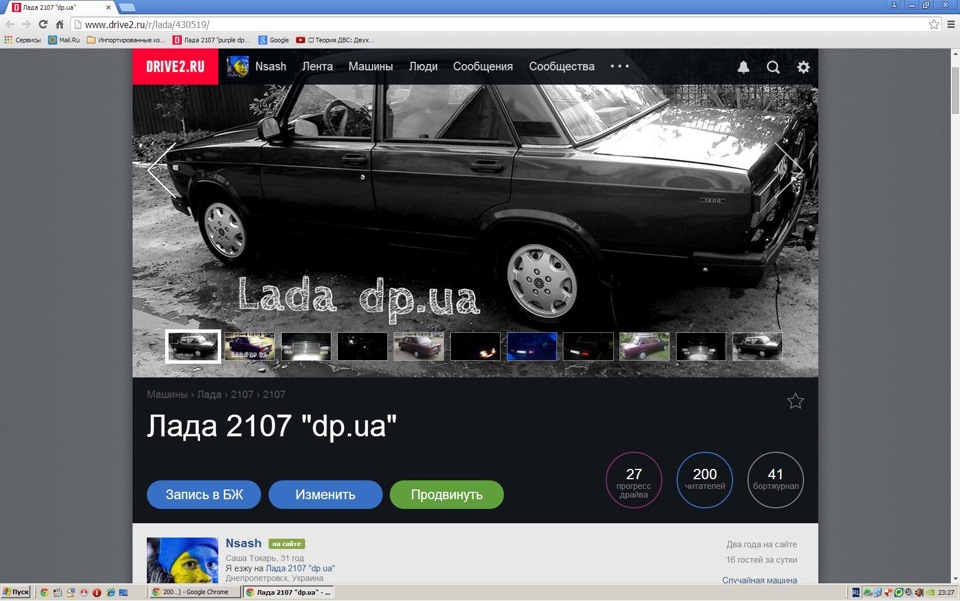The width and height of the screenshot is (960, 601).
Task: Open 200 читателей counter
Action: (705, 480)
